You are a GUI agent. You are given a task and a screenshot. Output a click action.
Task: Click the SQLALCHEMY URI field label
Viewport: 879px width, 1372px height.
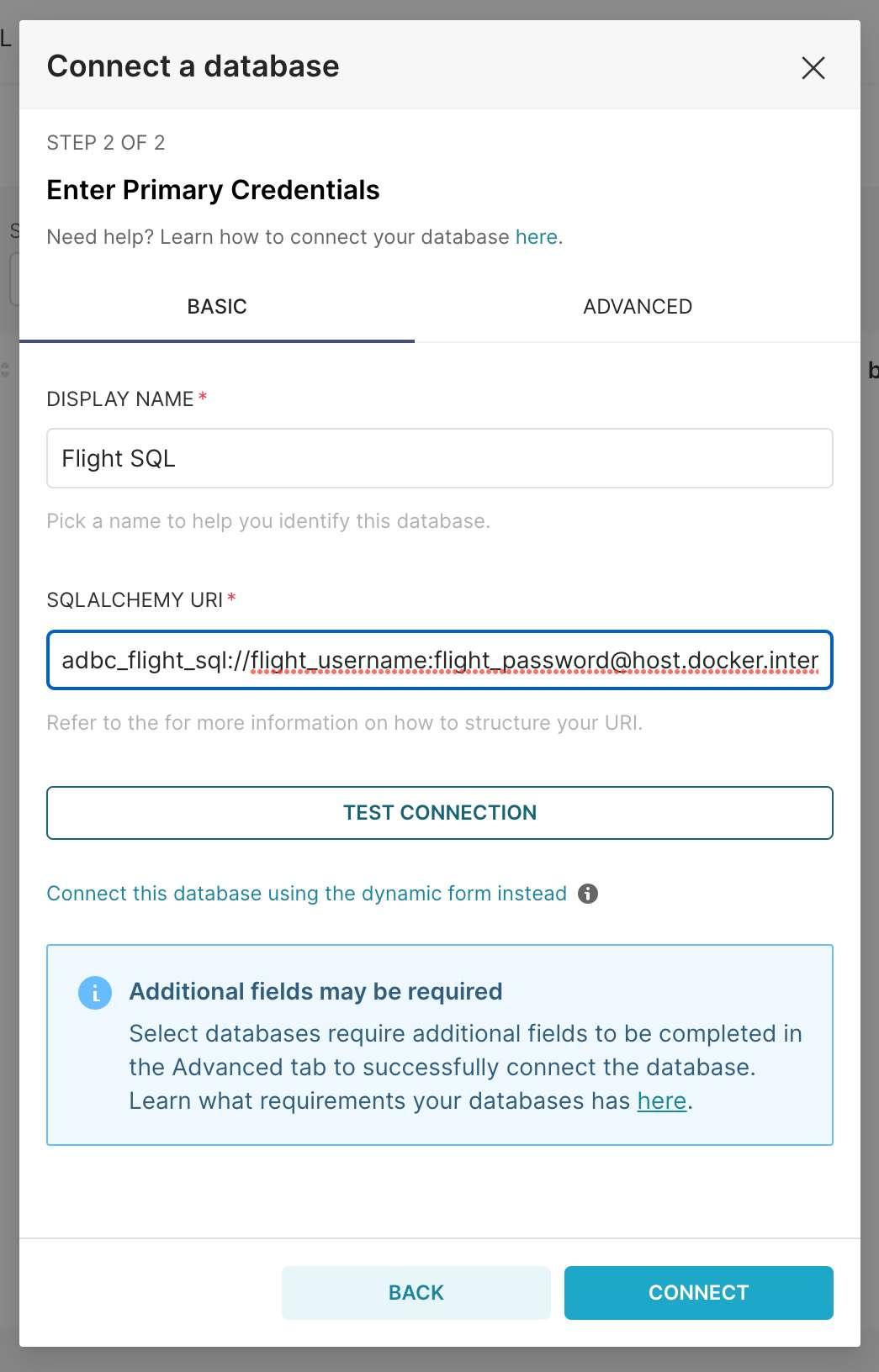click(135, 600)
